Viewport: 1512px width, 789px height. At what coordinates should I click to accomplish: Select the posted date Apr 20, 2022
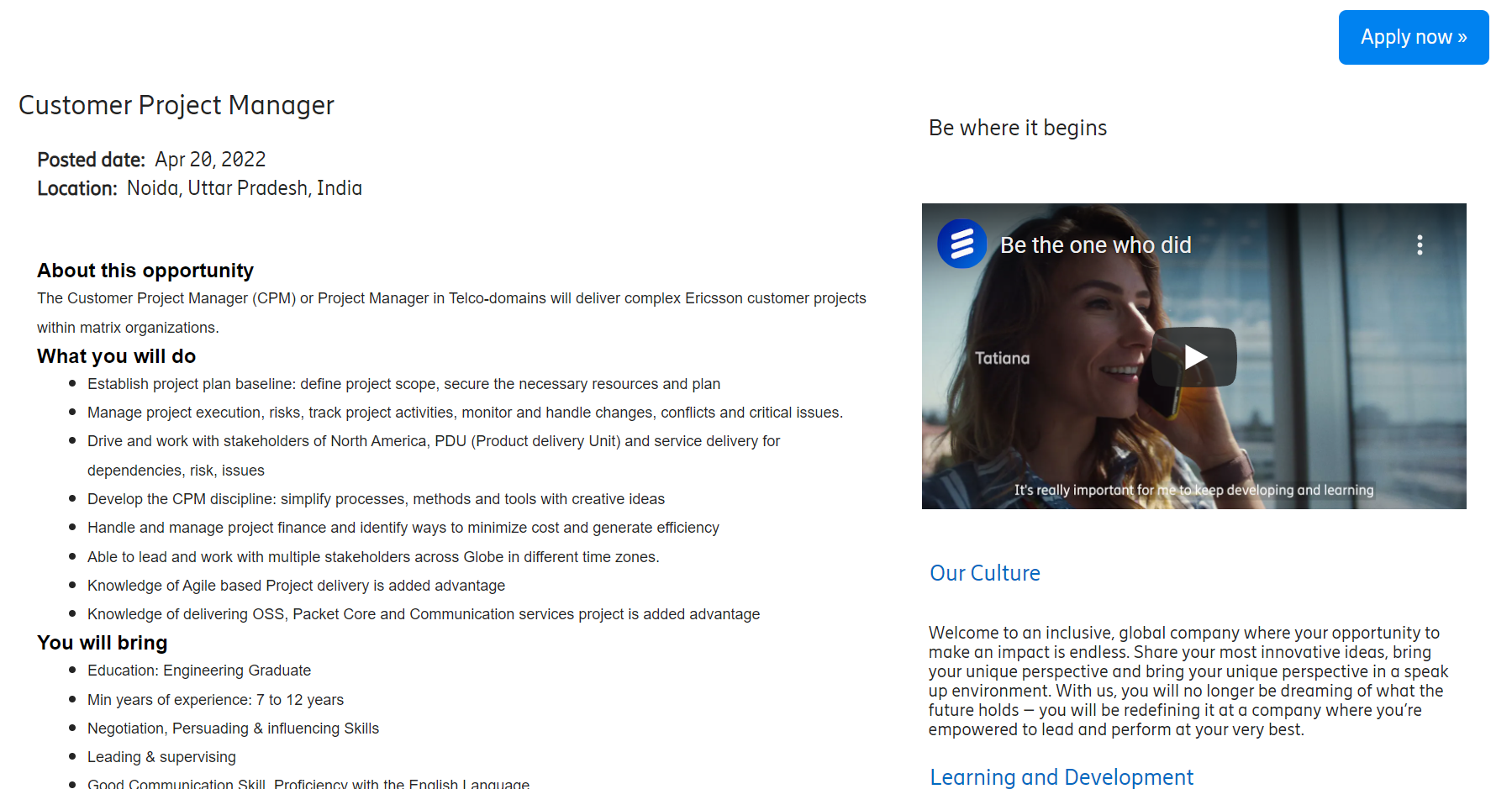click(x=210, y=160)
